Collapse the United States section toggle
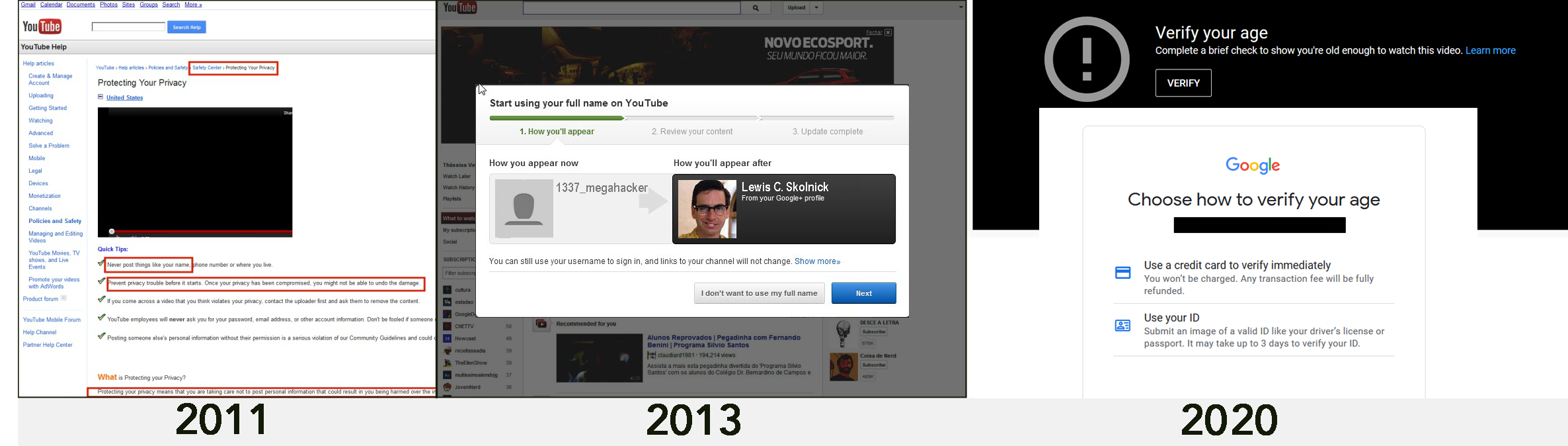The height and width of the screenshot is (446, 1568). 100,97
